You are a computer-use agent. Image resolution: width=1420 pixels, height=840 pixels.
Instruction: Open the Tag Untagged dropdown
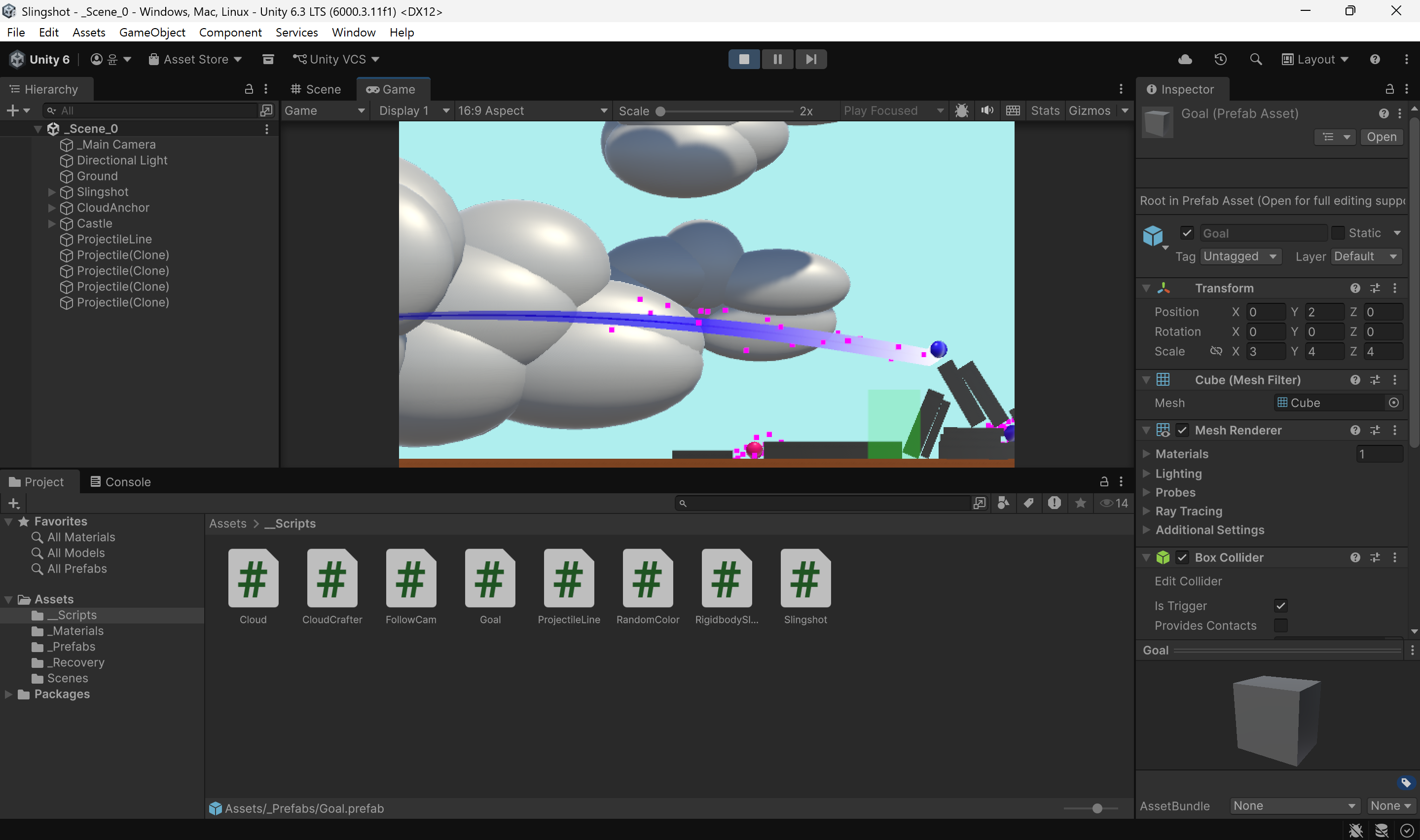1240,256
